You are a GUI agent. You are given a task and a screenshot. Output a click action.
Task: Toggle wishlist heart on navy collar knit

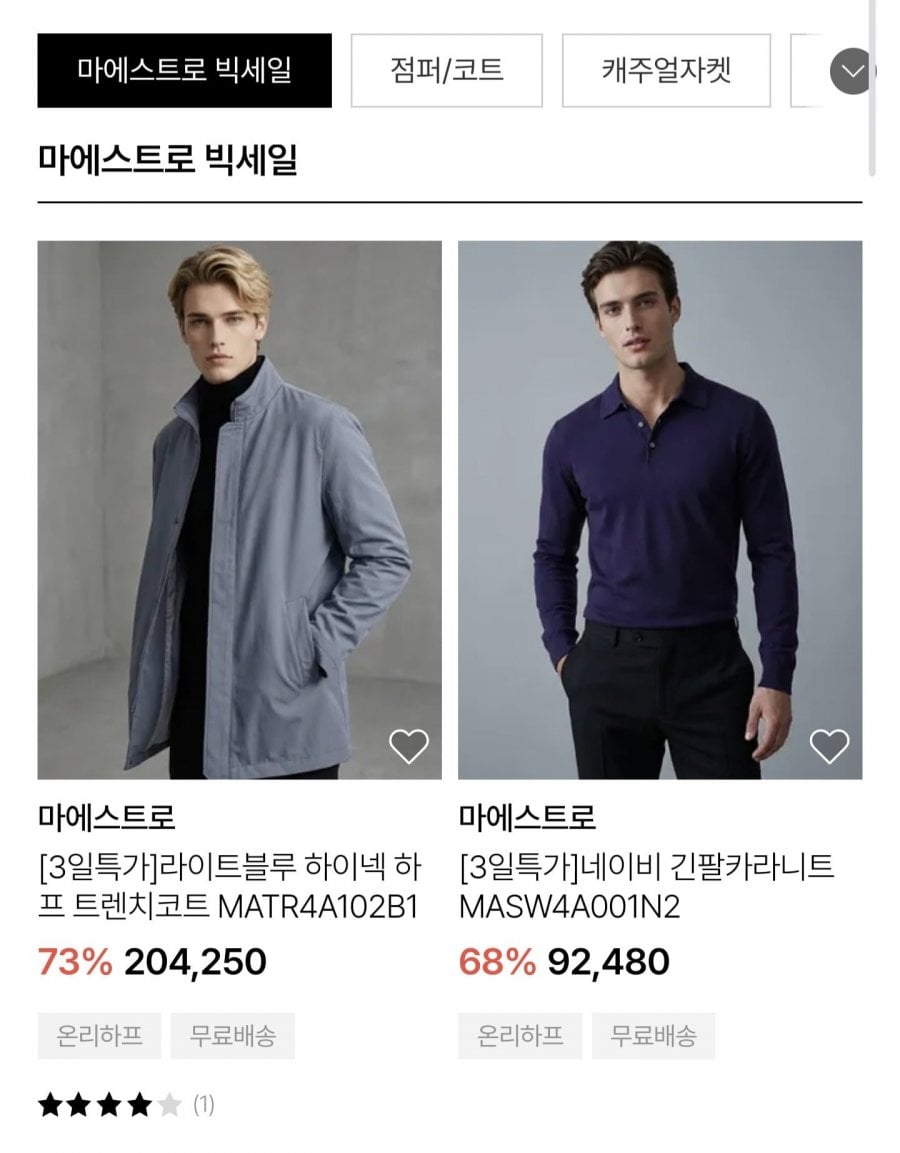click(x=829, y=746)
